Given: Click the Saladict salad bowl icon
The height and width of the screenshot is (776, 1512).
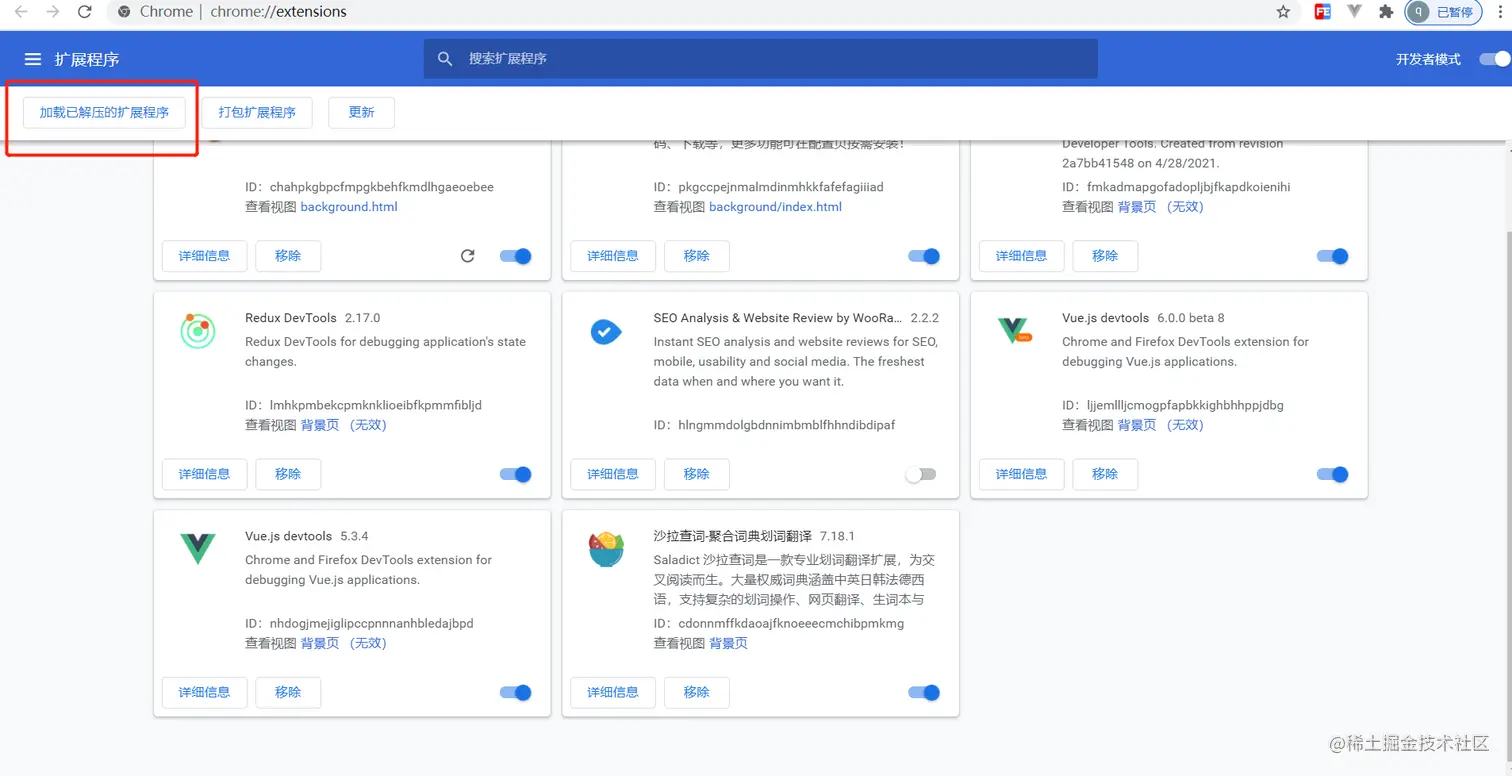Looking at the screenshot, I should pos(606,549).
